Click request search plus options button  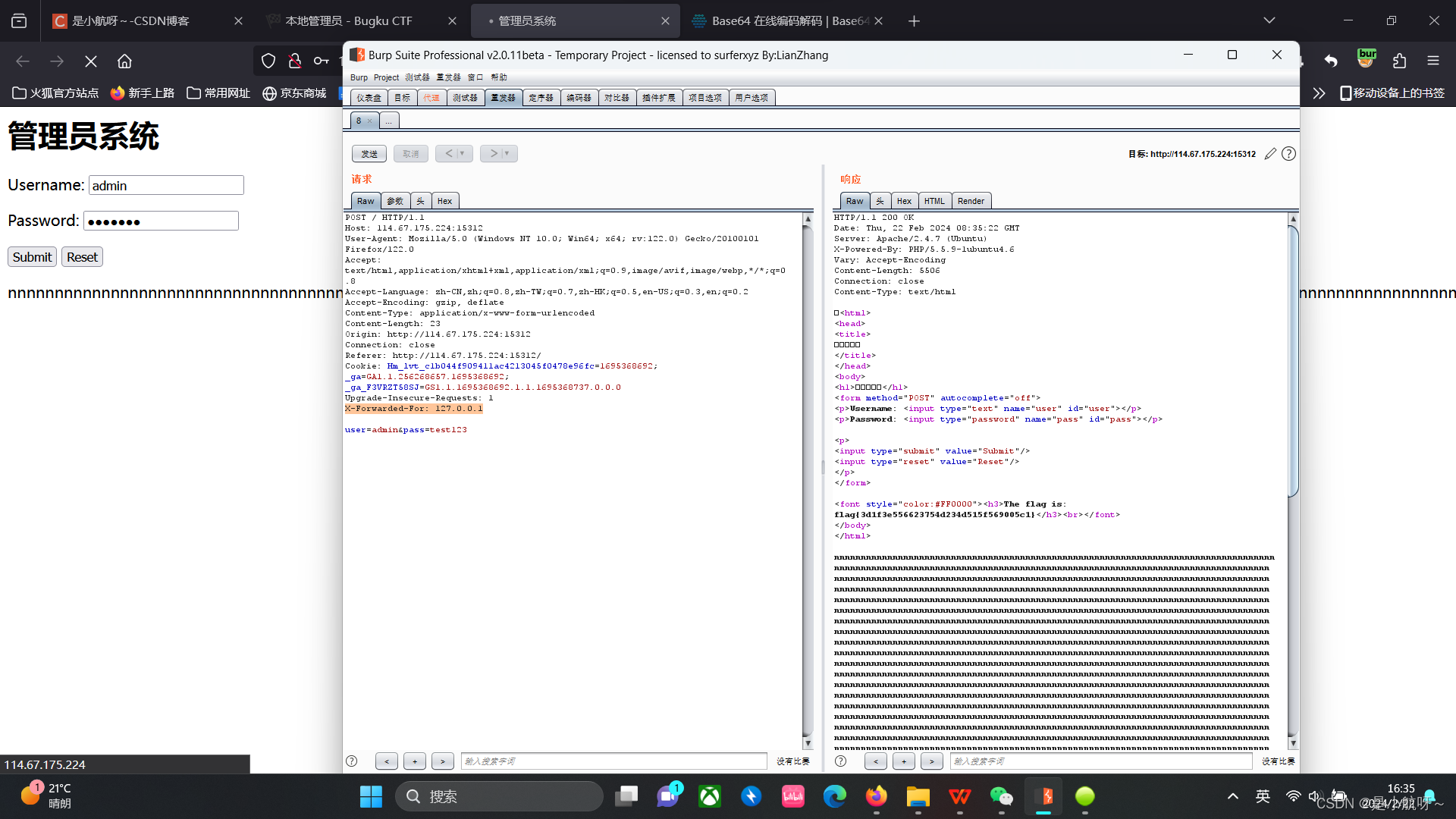(x=415, y=761)
